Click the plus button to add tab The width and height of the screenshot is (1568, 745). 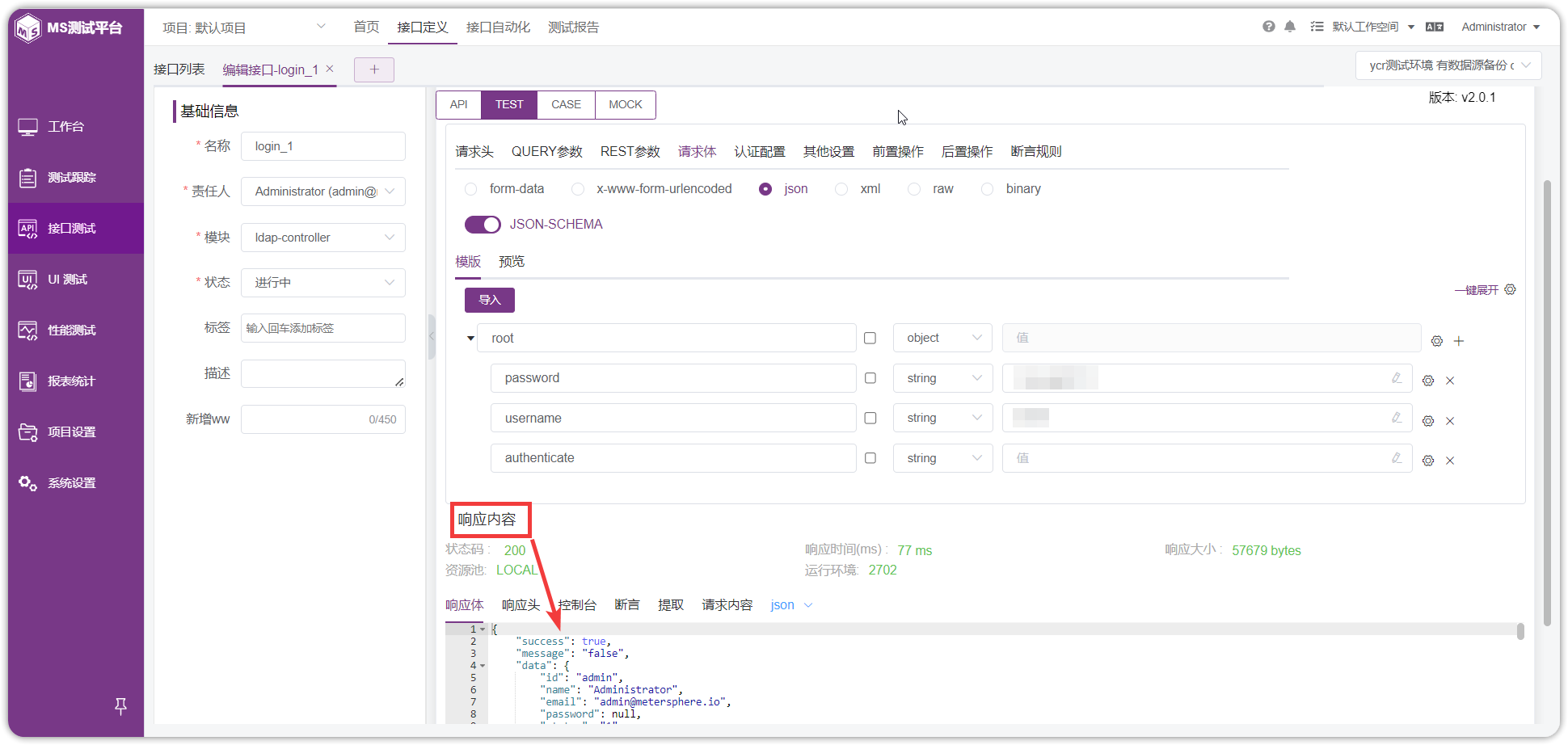374,69
